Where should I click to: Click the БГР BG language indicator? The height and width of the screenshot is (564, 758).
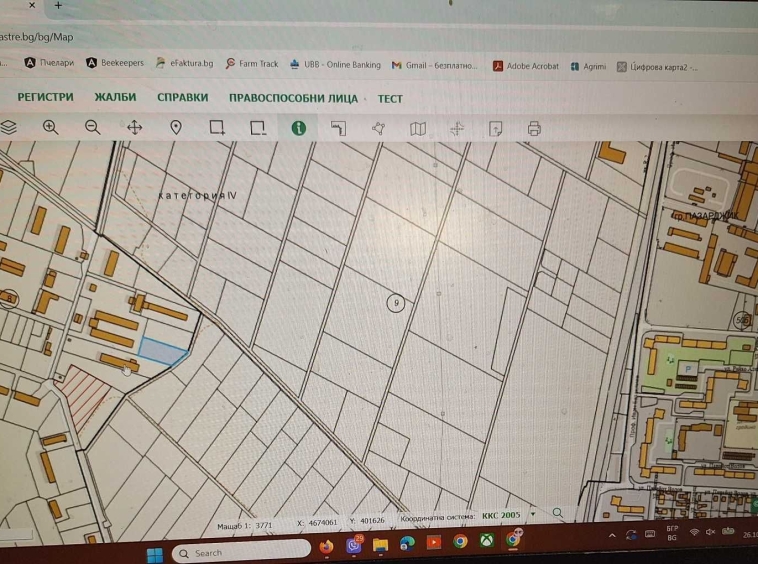point(672,533)
